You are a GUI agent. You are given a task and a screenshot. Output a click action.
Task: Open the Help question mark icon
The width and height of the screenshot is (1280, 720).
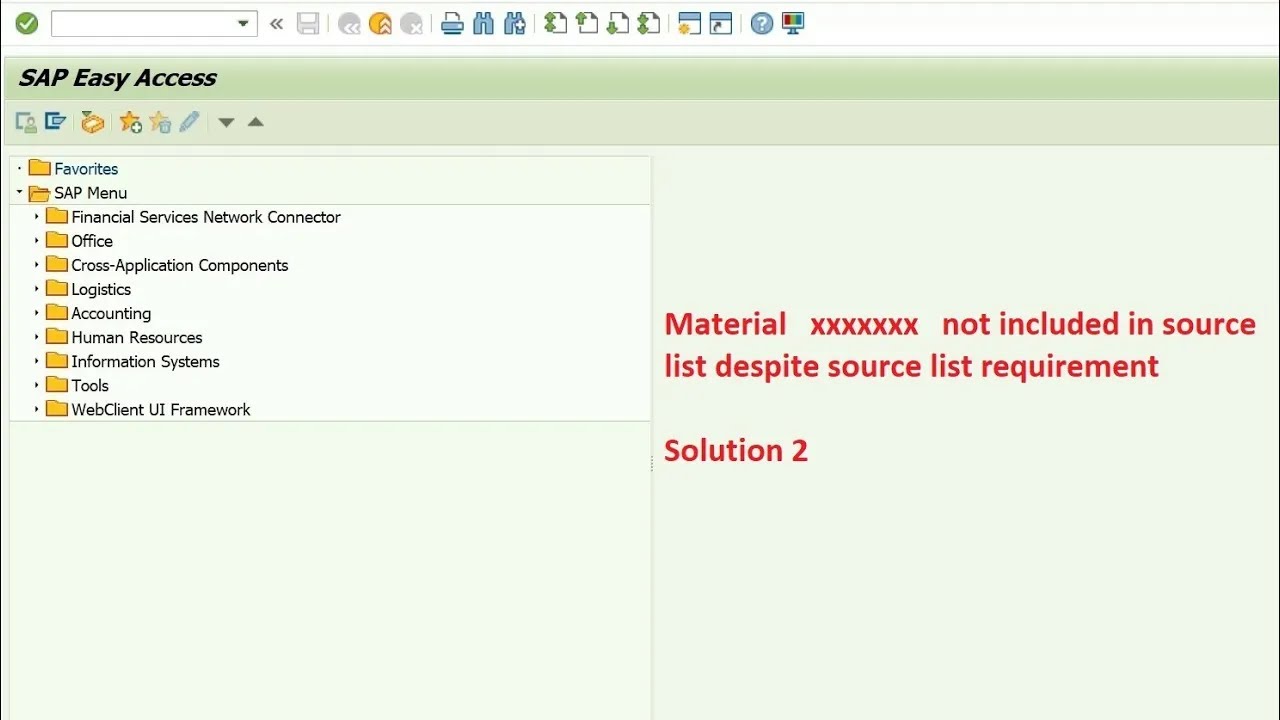(762, 24)
